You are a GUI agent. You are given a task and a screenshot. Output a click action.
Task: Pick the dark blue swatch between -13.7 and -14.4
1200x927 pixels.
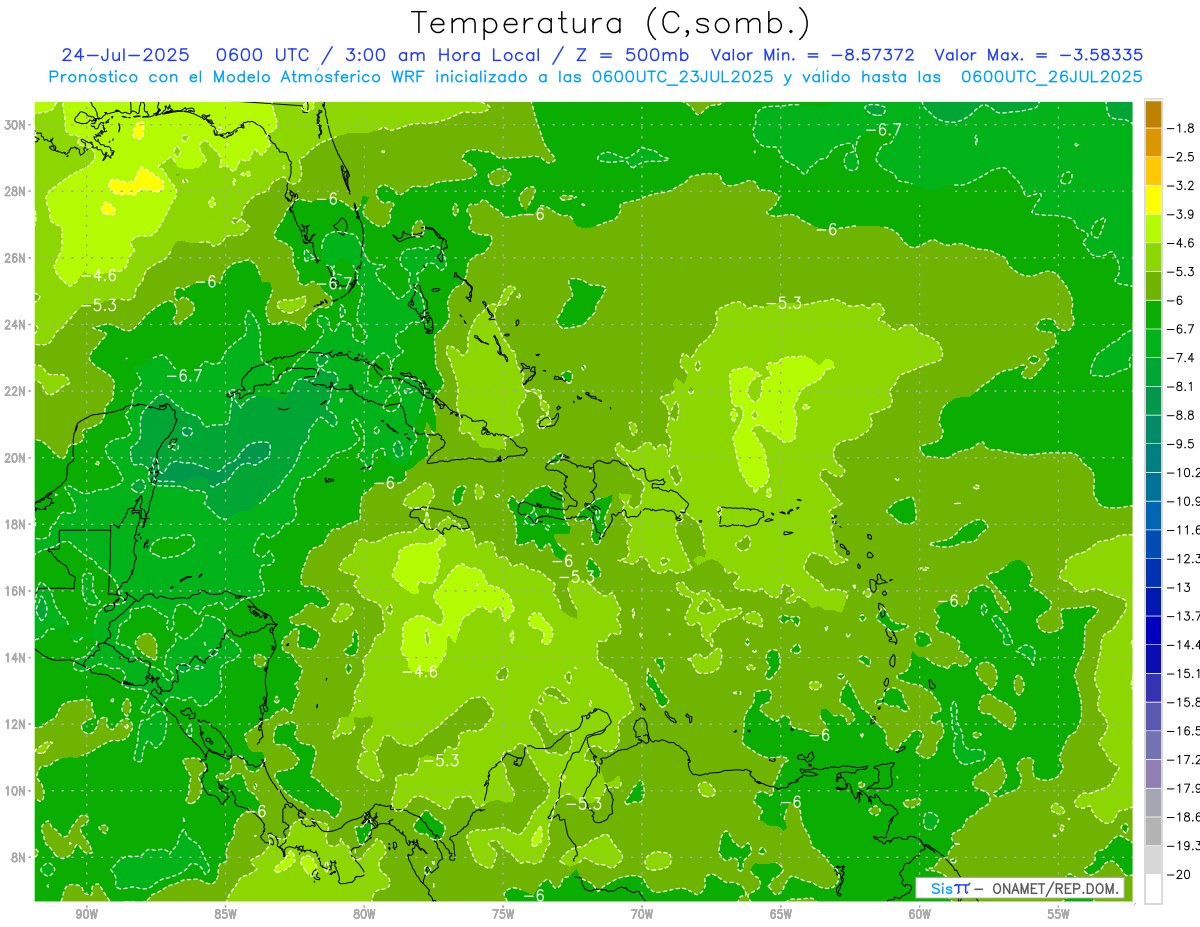pos(1153,631)
